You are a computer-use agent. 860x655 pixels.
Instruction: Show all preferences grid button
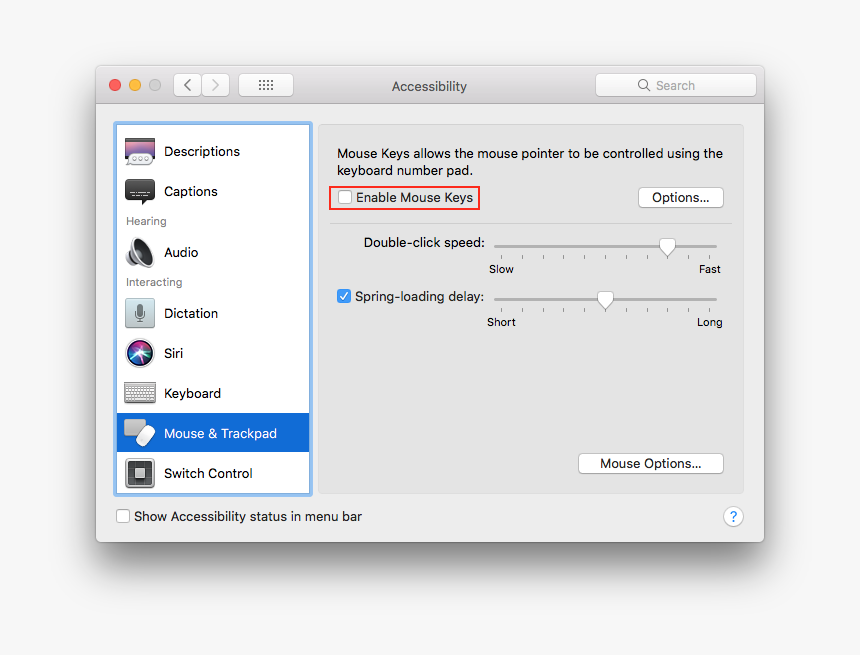click(266, 85)
